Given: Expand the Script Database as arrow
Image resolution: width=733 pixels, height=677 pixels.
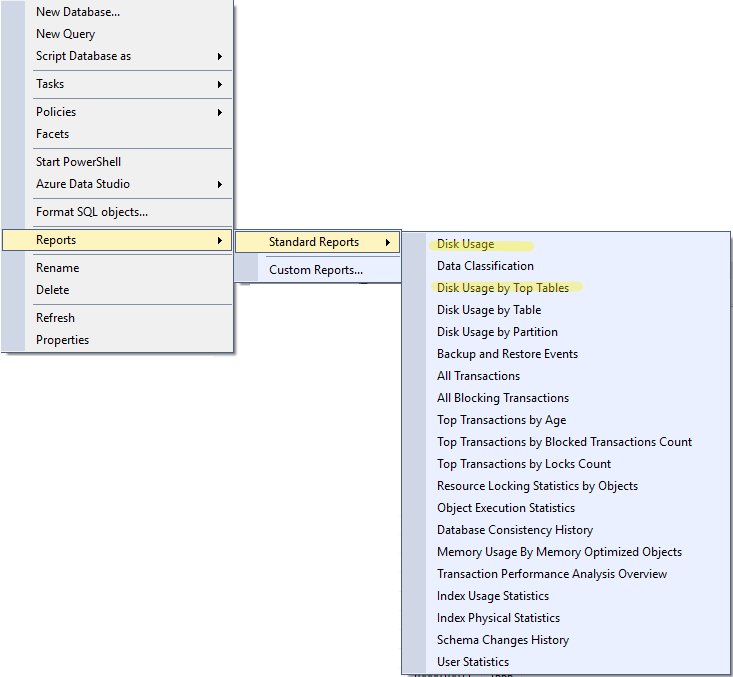Looking at the screenshot, I should pyautogui.click(x=220, y=57).
